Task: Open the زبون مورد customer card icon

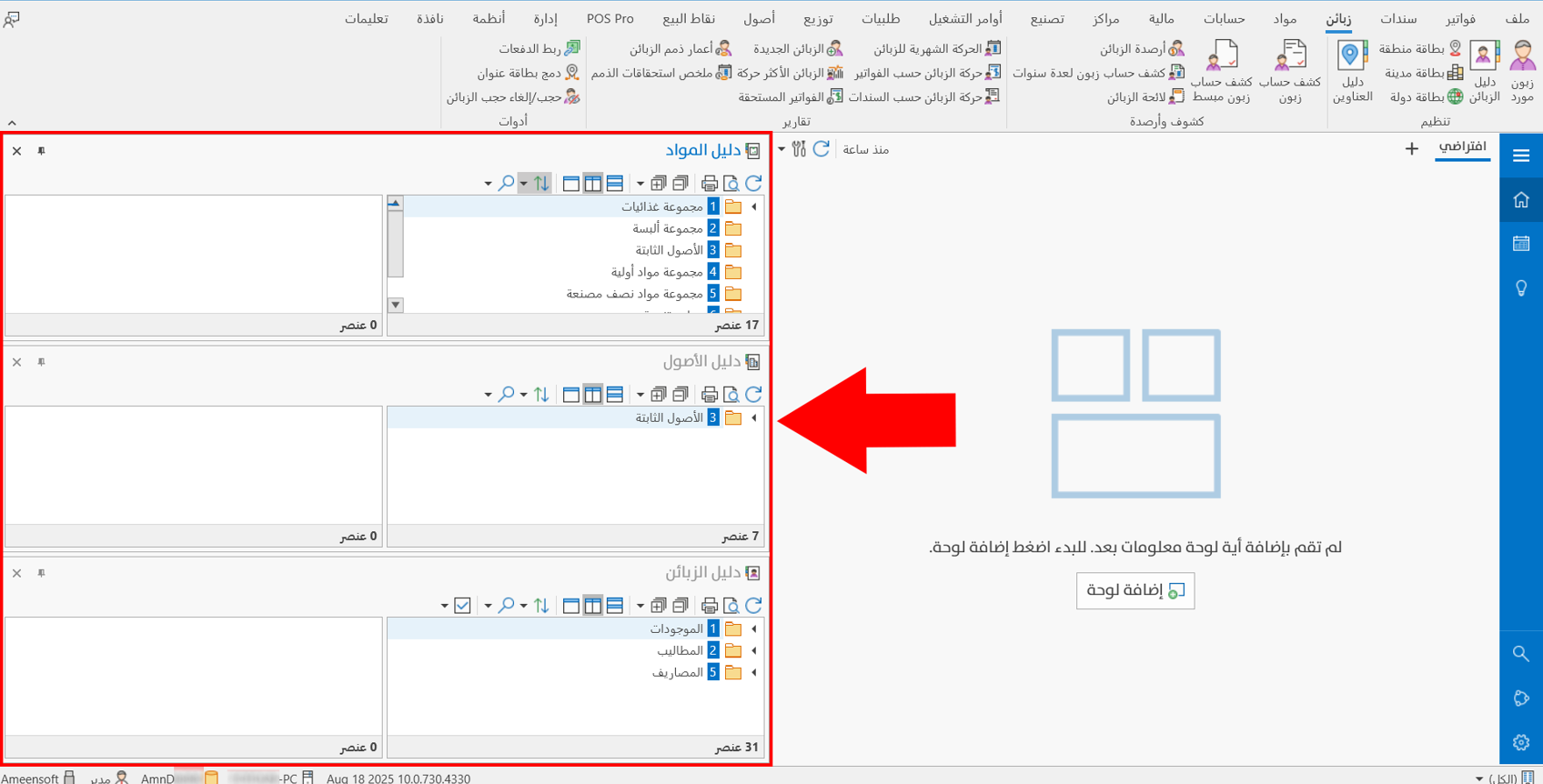Action: tap(1522, 71)
